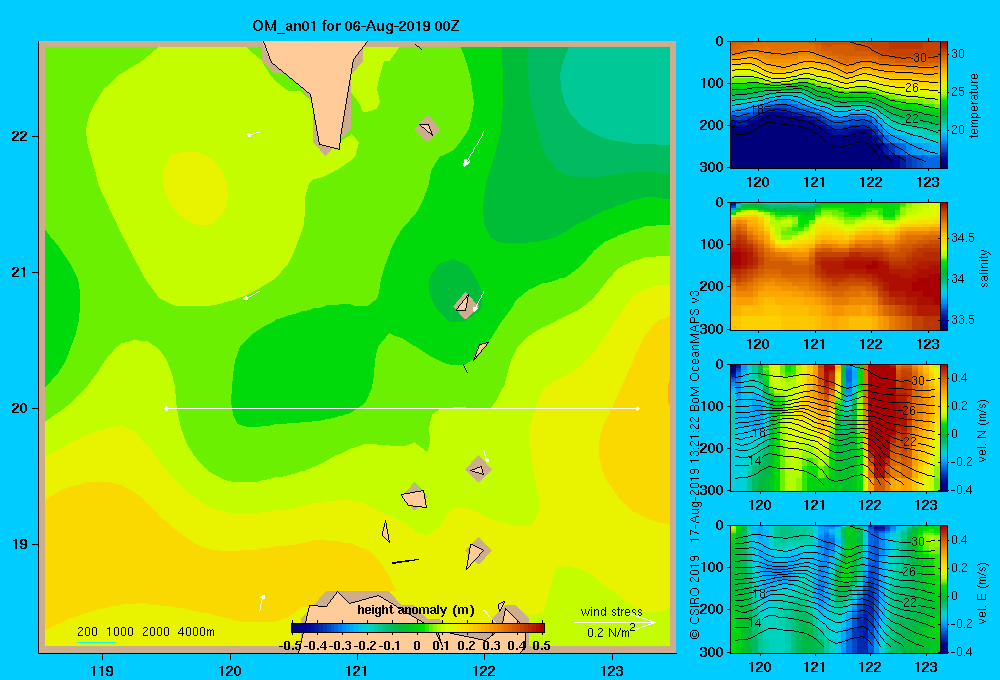The width and height of the screenshot is (1000, 680).
Task: Select the temperature depth-section panel
Action: 835,105
